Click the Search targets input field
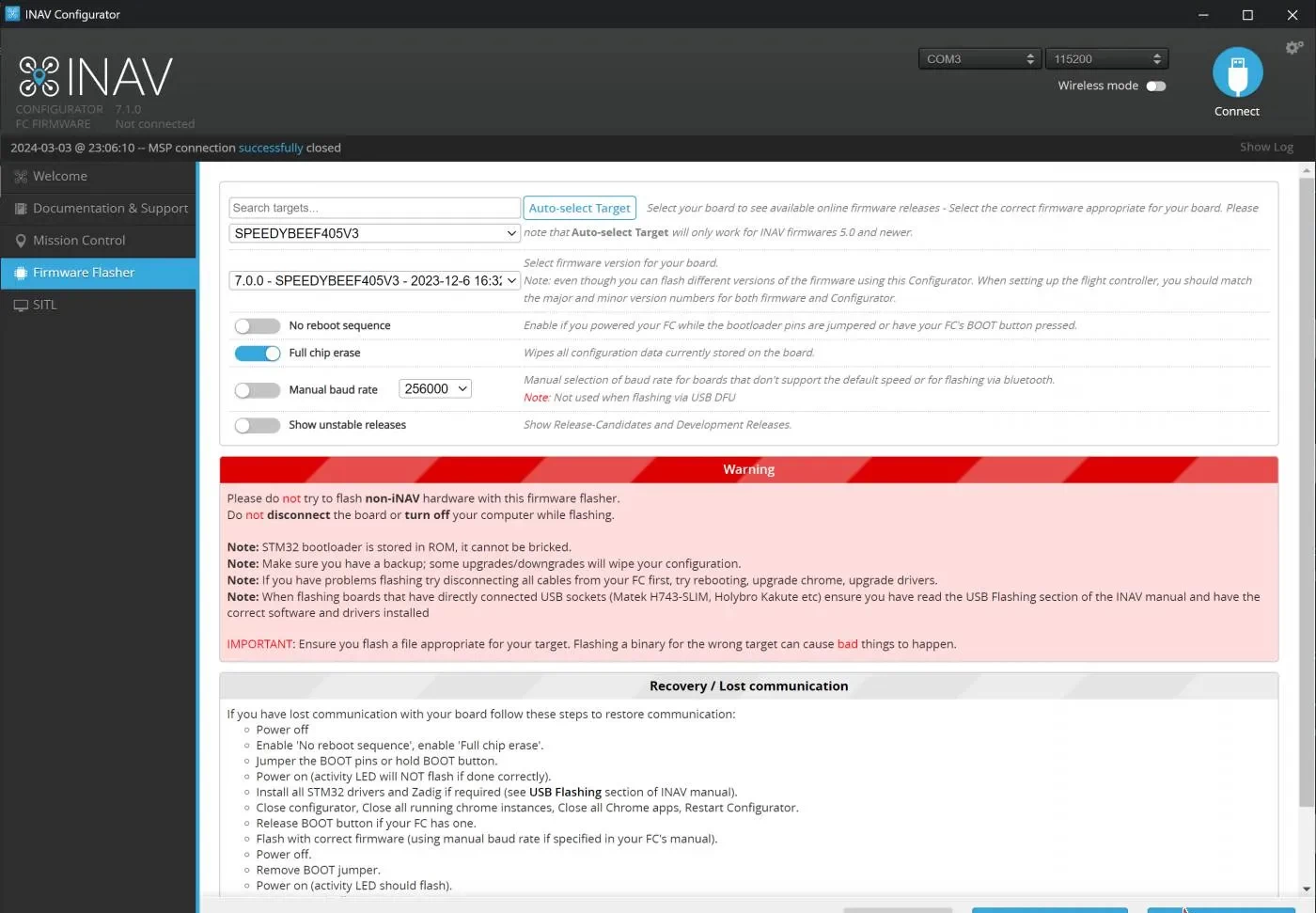 point(374,208)
